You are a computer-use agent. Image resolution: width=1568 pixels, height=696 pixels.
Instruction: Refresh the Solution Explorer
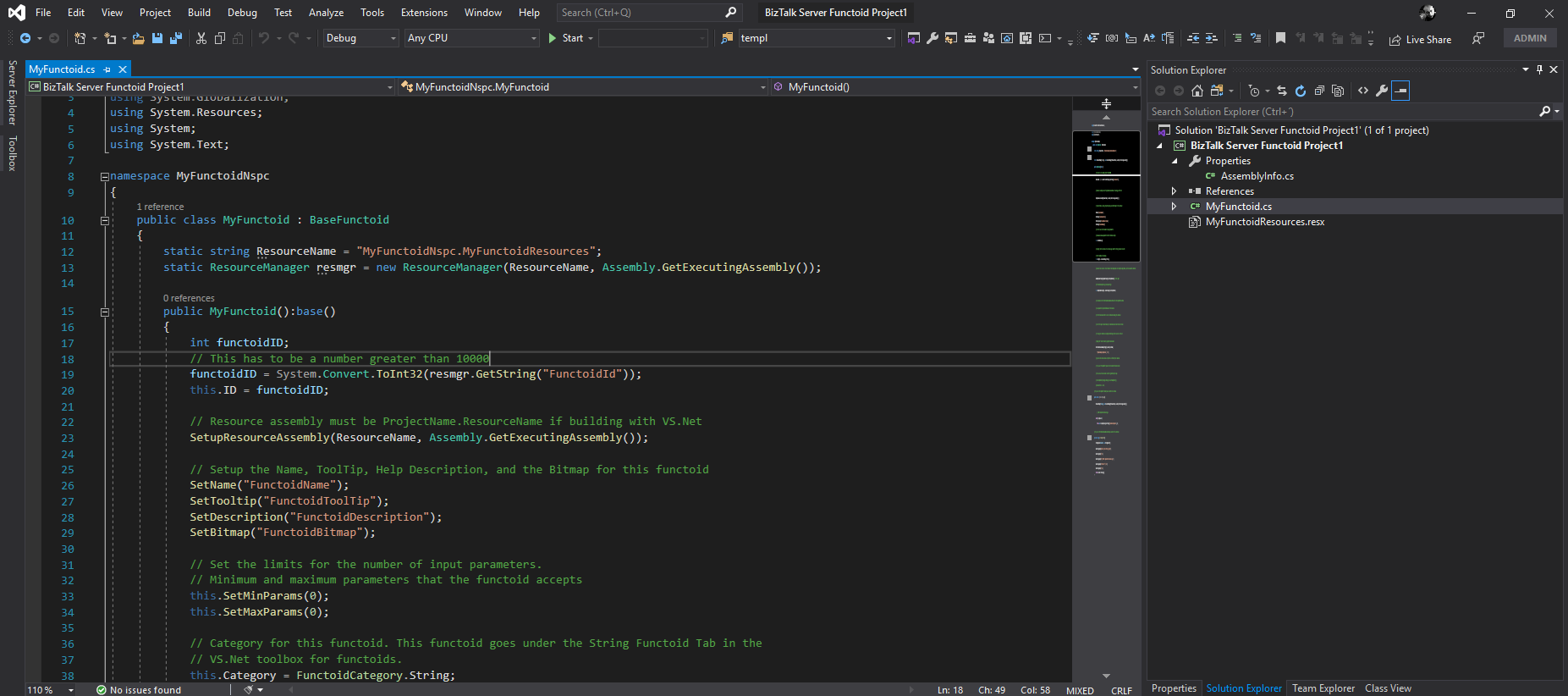pos(1301,91)
